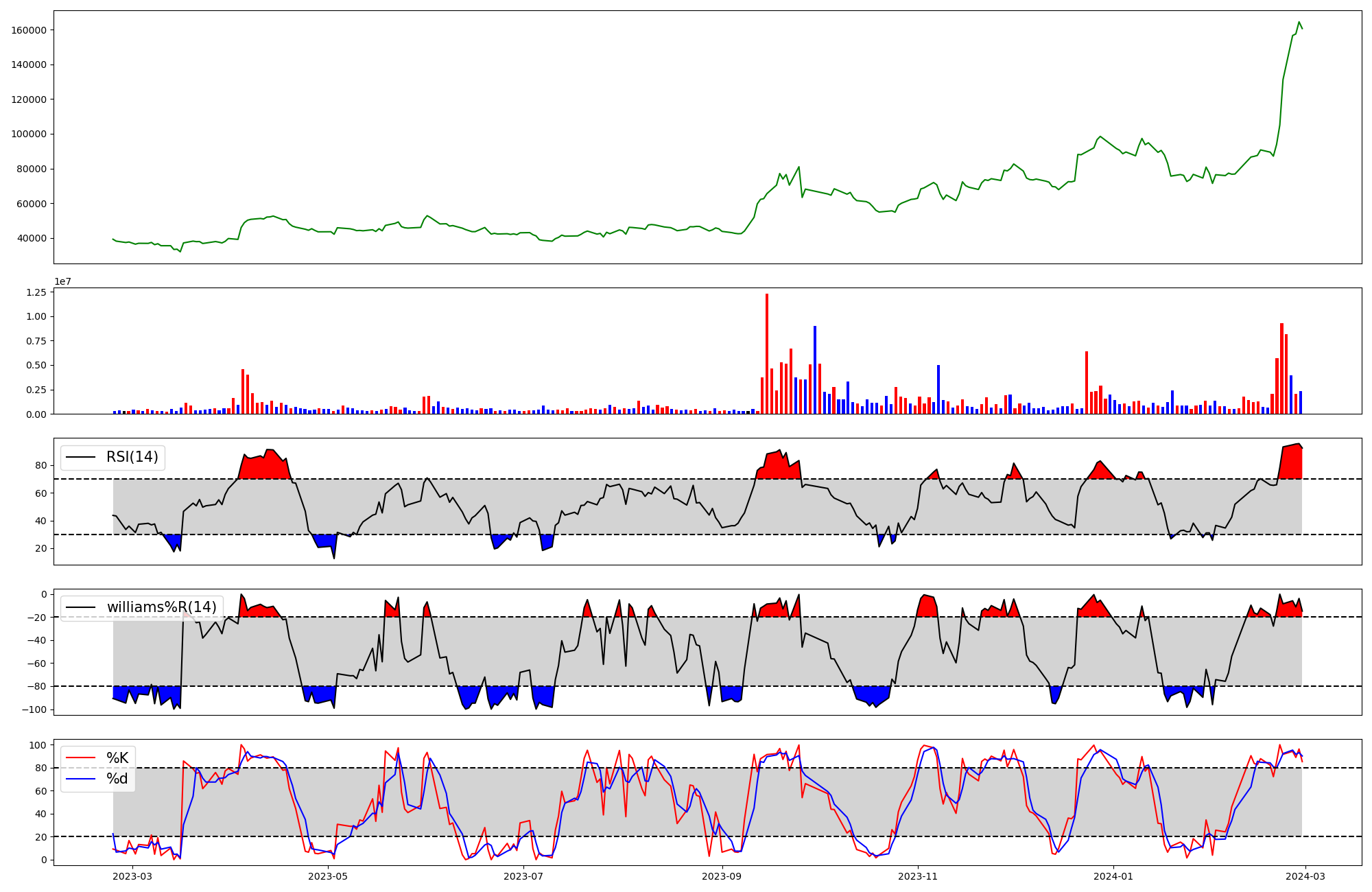Viewport: 1372px width, 892px height.
Task: Click the 2023-03 x-axis date label
Action: pyautogui.click(x=132, y=876)
